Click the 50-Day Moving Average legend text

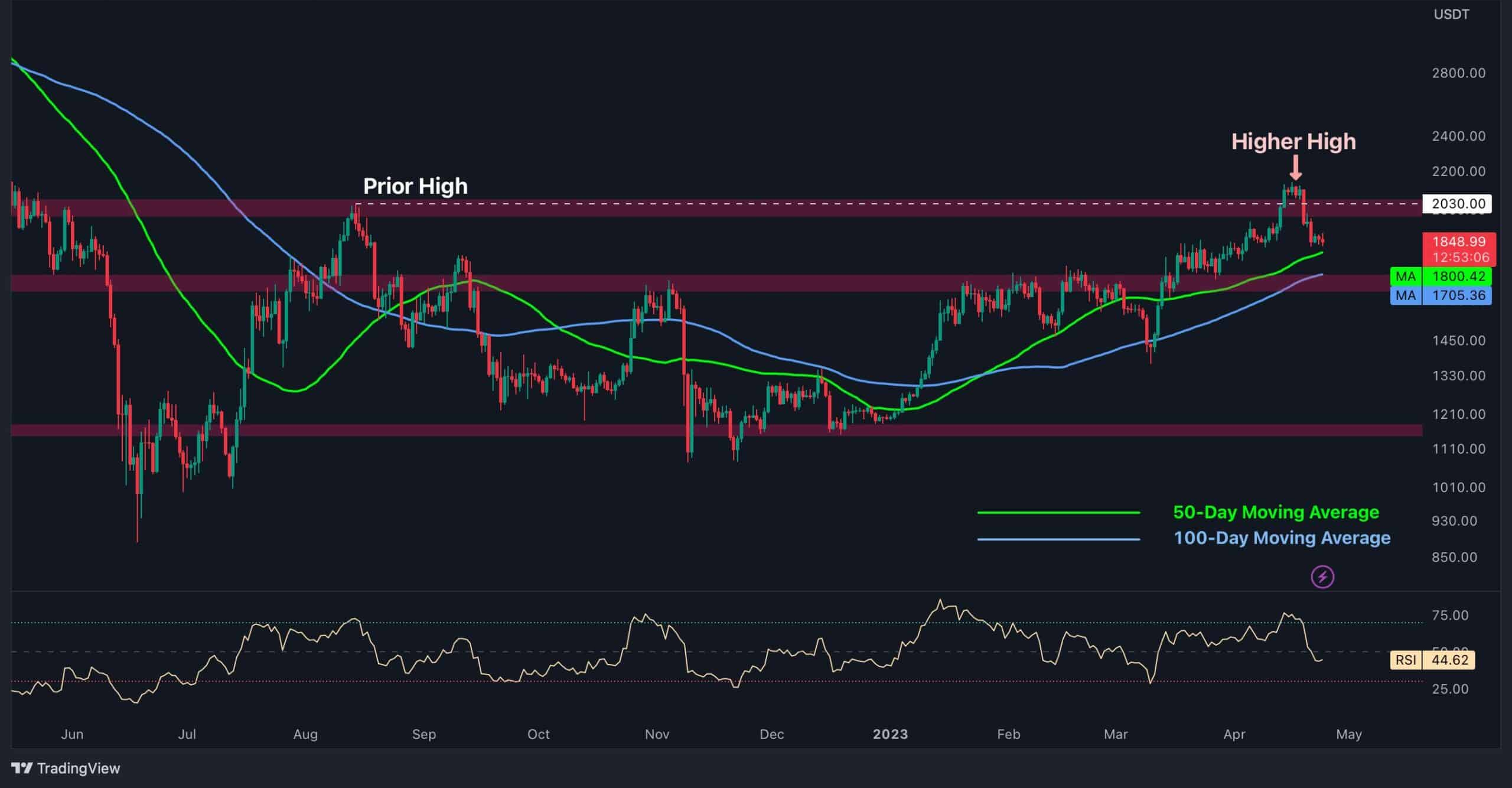[1276, 512]
